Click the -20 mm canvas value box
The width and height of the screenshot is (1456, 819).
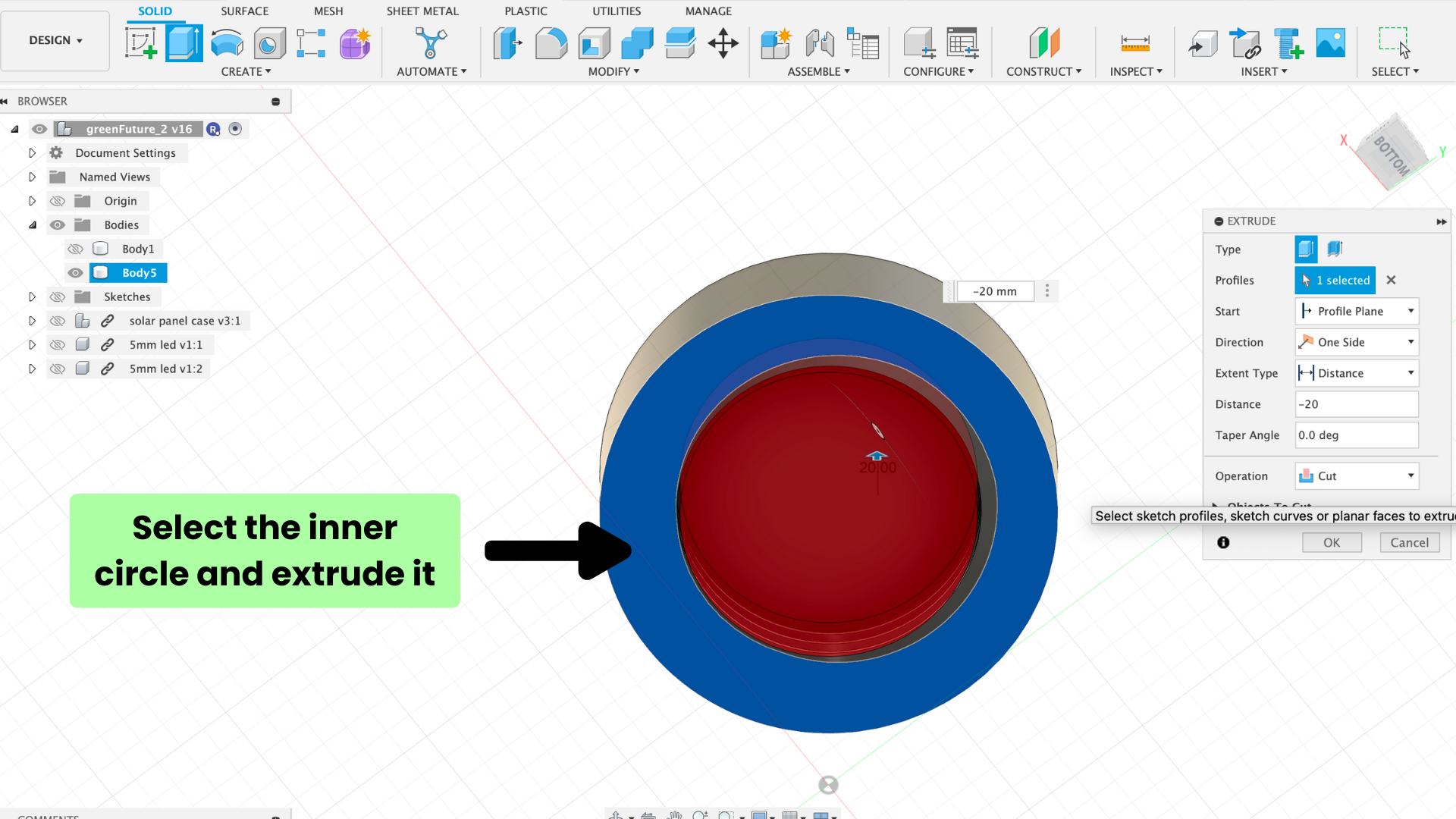point(995,291)
